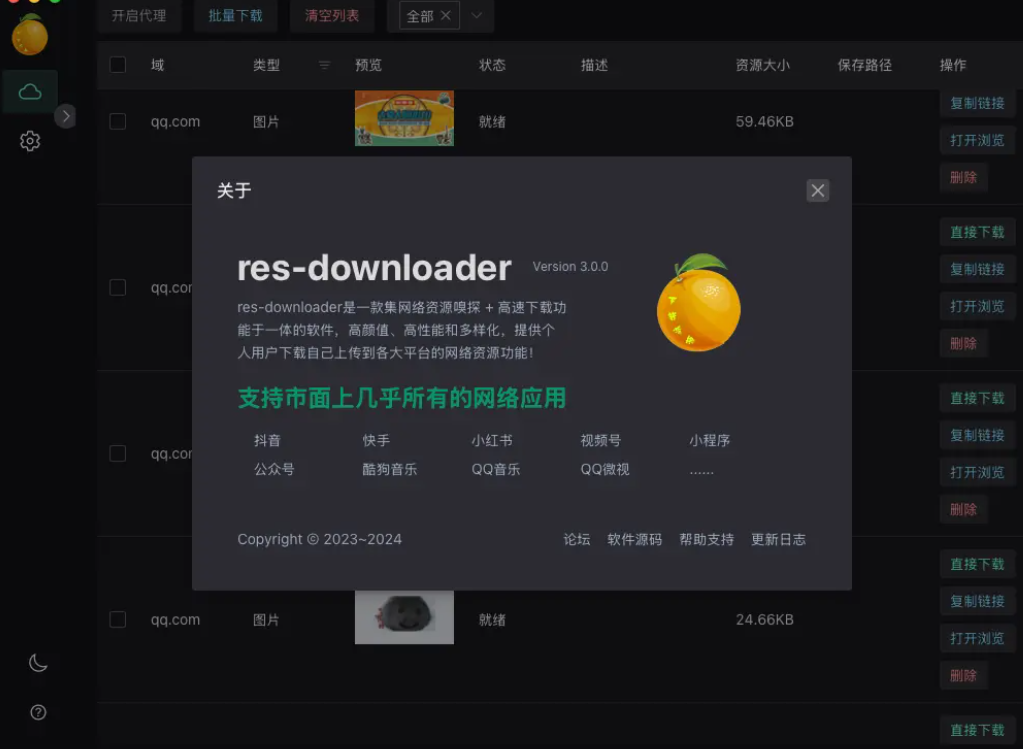The height and width of the screenshot is (749, 1023).
Task: Click 酷狗音乐 in supported apps list
Action: (389, 469)
